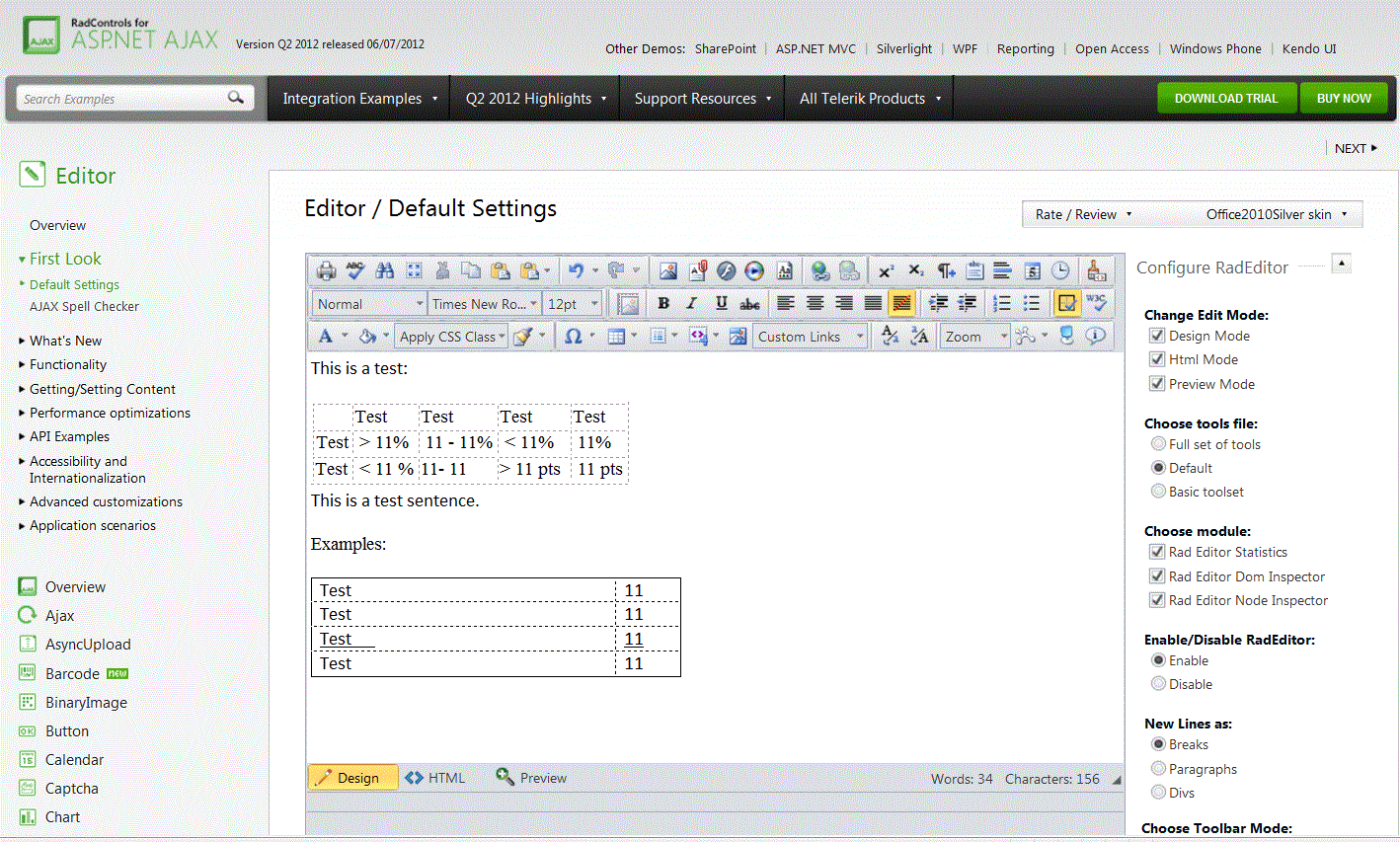Insert Flash using the Flash Manager icon
This screenshot has height=842, width=1400.
tap(727, 270)
